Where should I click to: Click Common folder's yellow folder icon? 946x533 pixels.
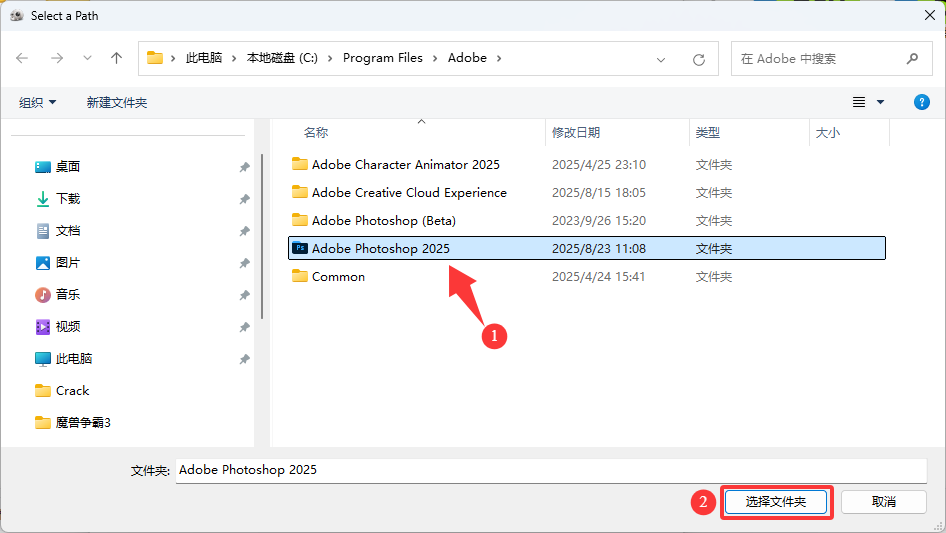click(x=300, y=276)
